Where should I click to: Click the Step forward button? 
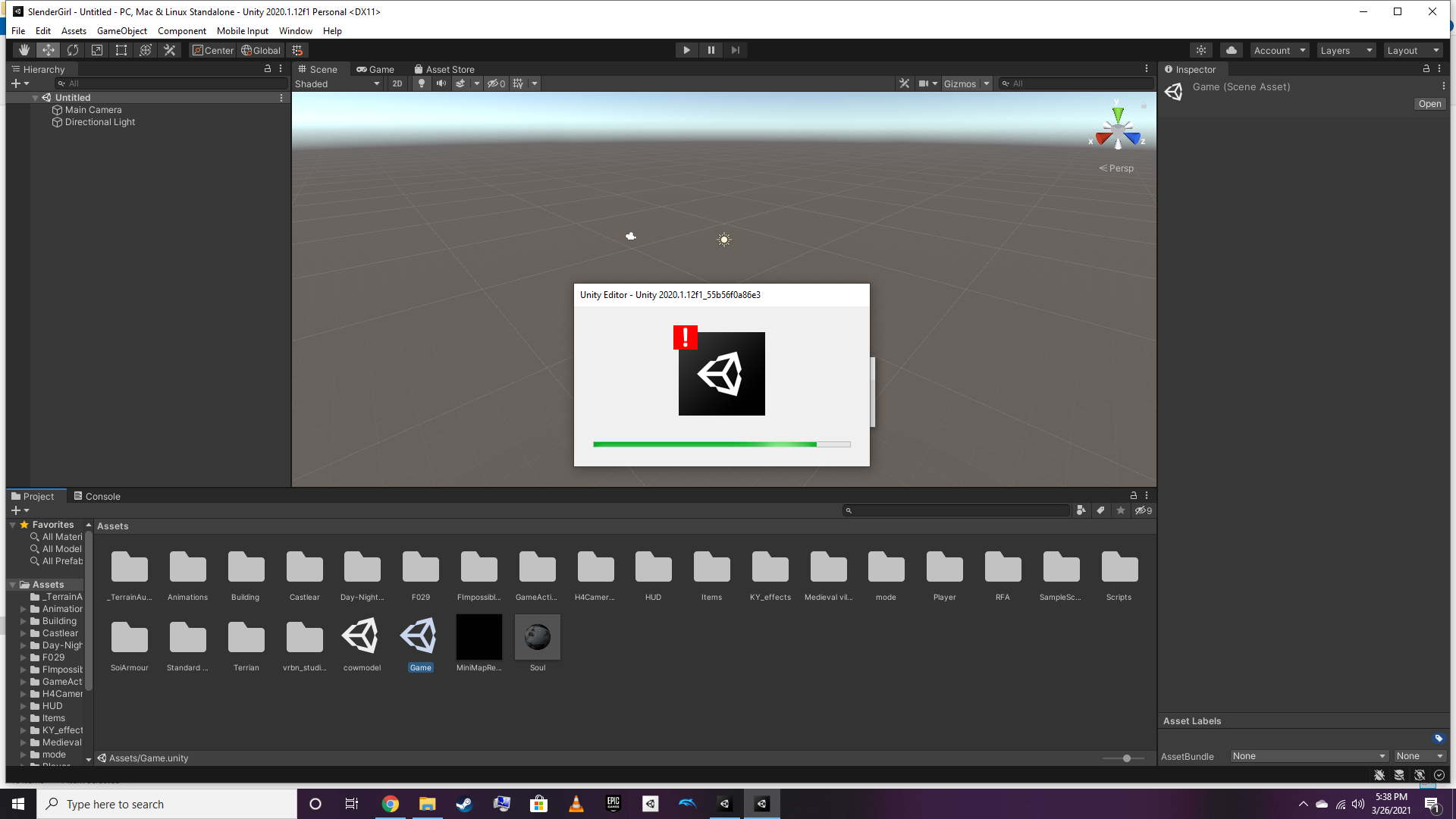735,50
